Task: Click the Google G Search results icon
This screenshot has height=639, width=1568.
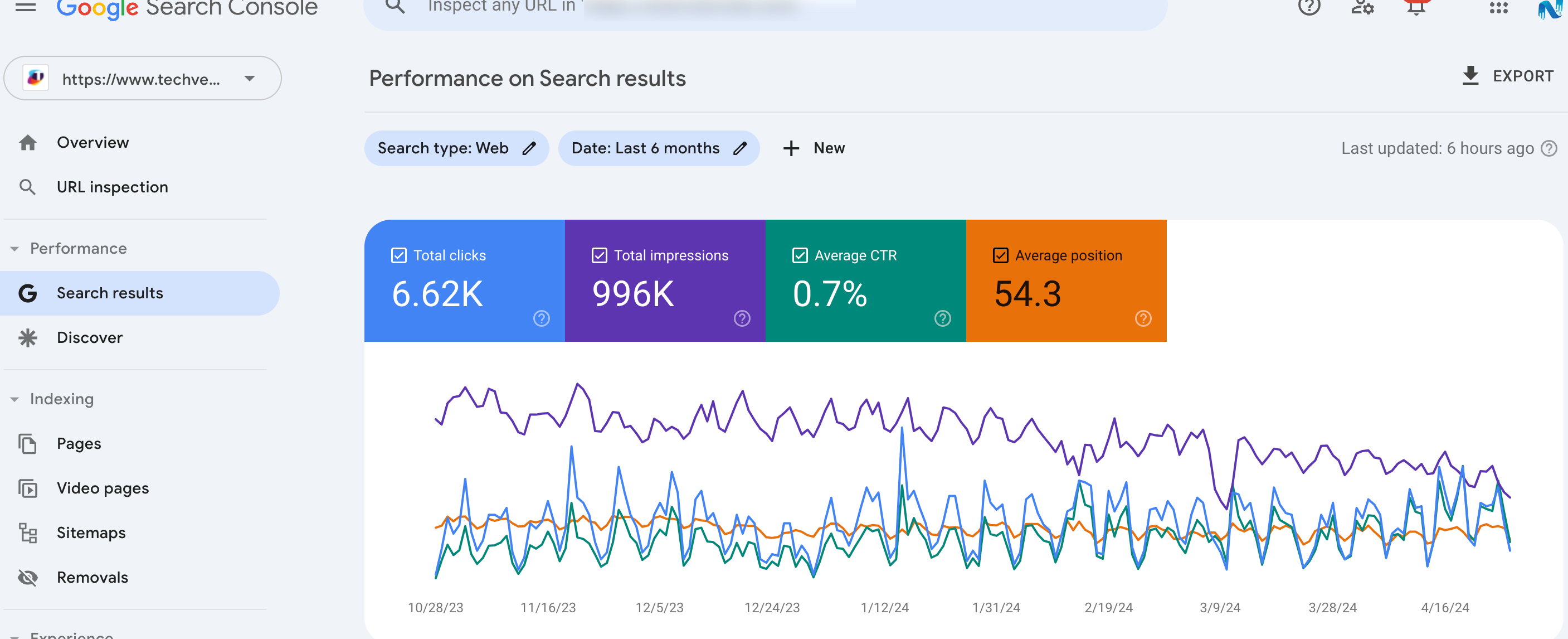Action: [x=28, y=293]
